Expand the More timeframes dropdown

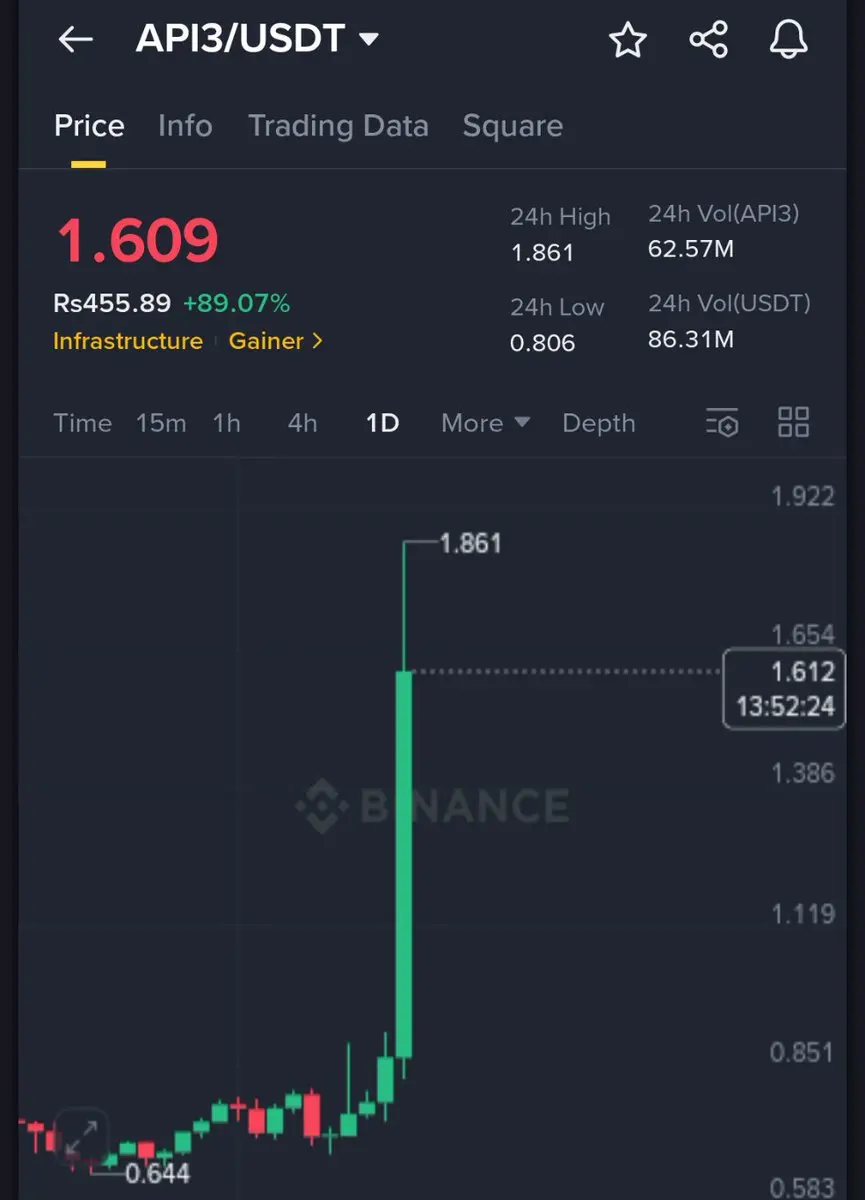[485, 423]
